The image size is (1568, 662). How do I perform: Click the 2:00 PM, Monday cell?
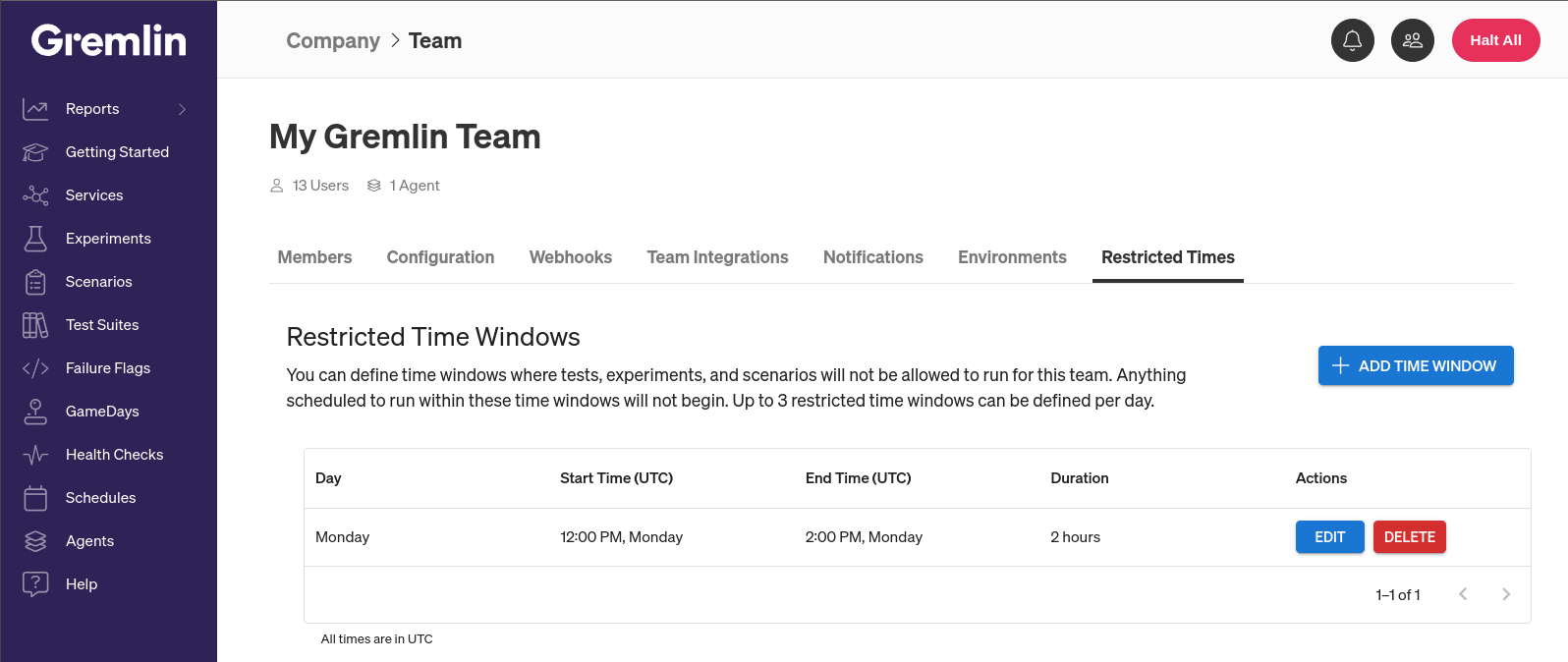tap(864, 537)
